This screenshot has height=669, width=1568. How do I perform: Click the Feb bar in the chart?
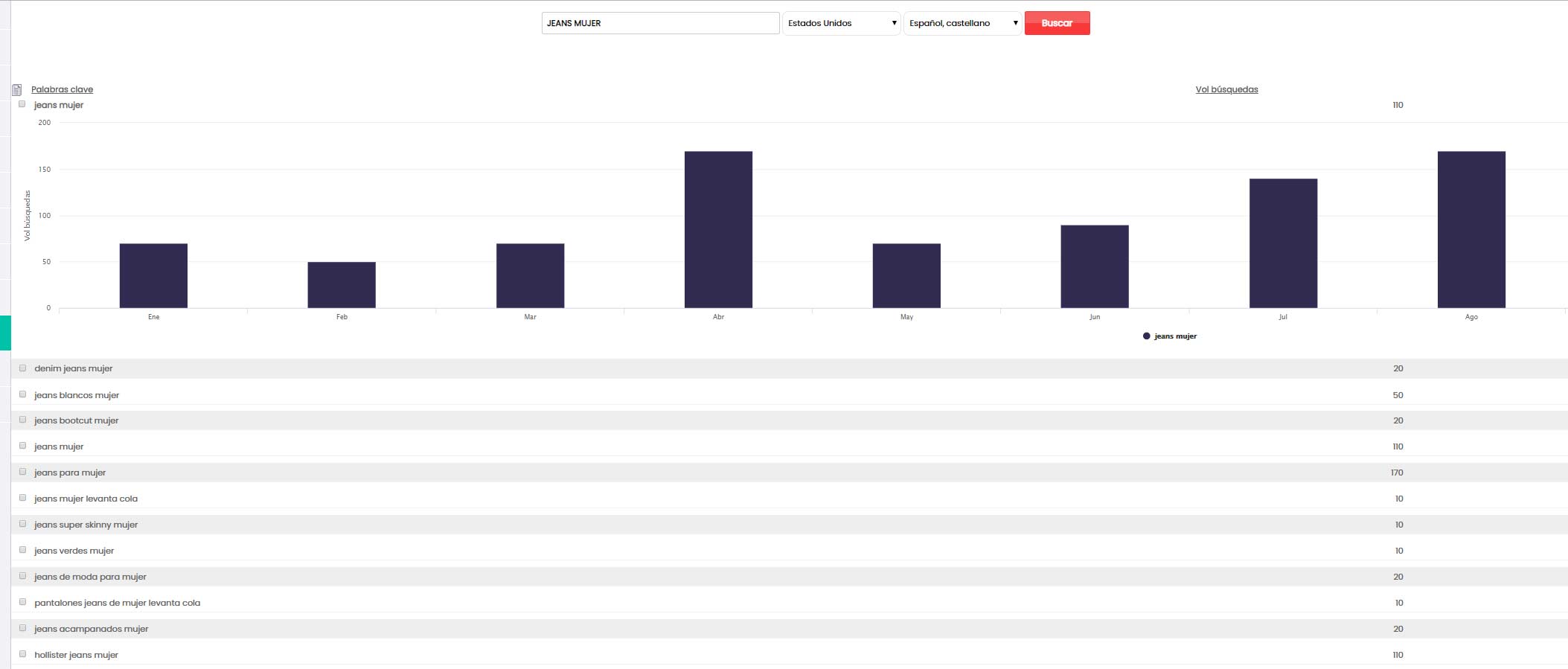click(342, 285)
